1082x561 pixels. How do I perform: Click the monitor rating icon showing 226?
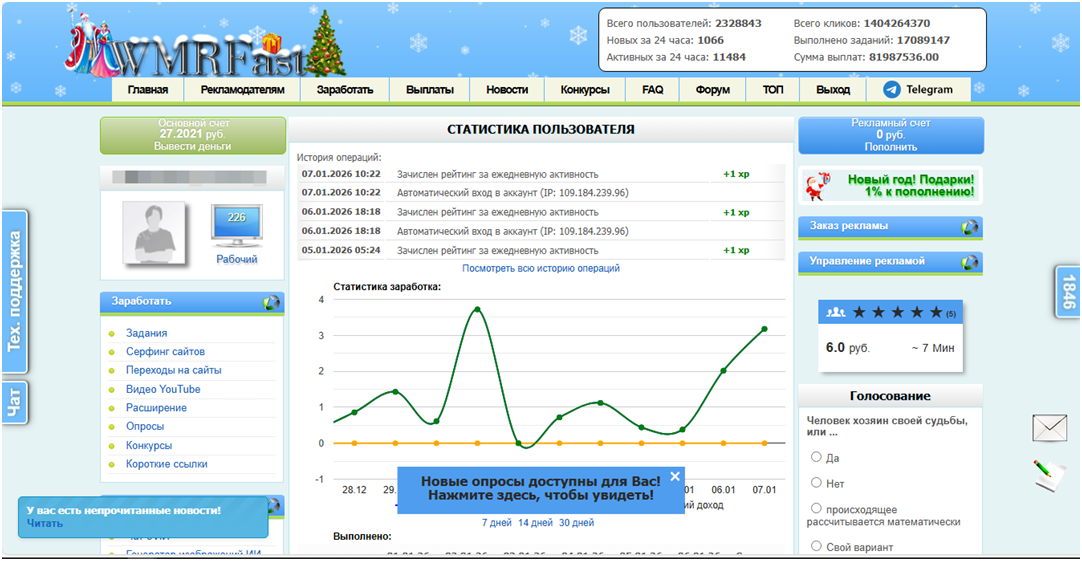pos(237,226)
